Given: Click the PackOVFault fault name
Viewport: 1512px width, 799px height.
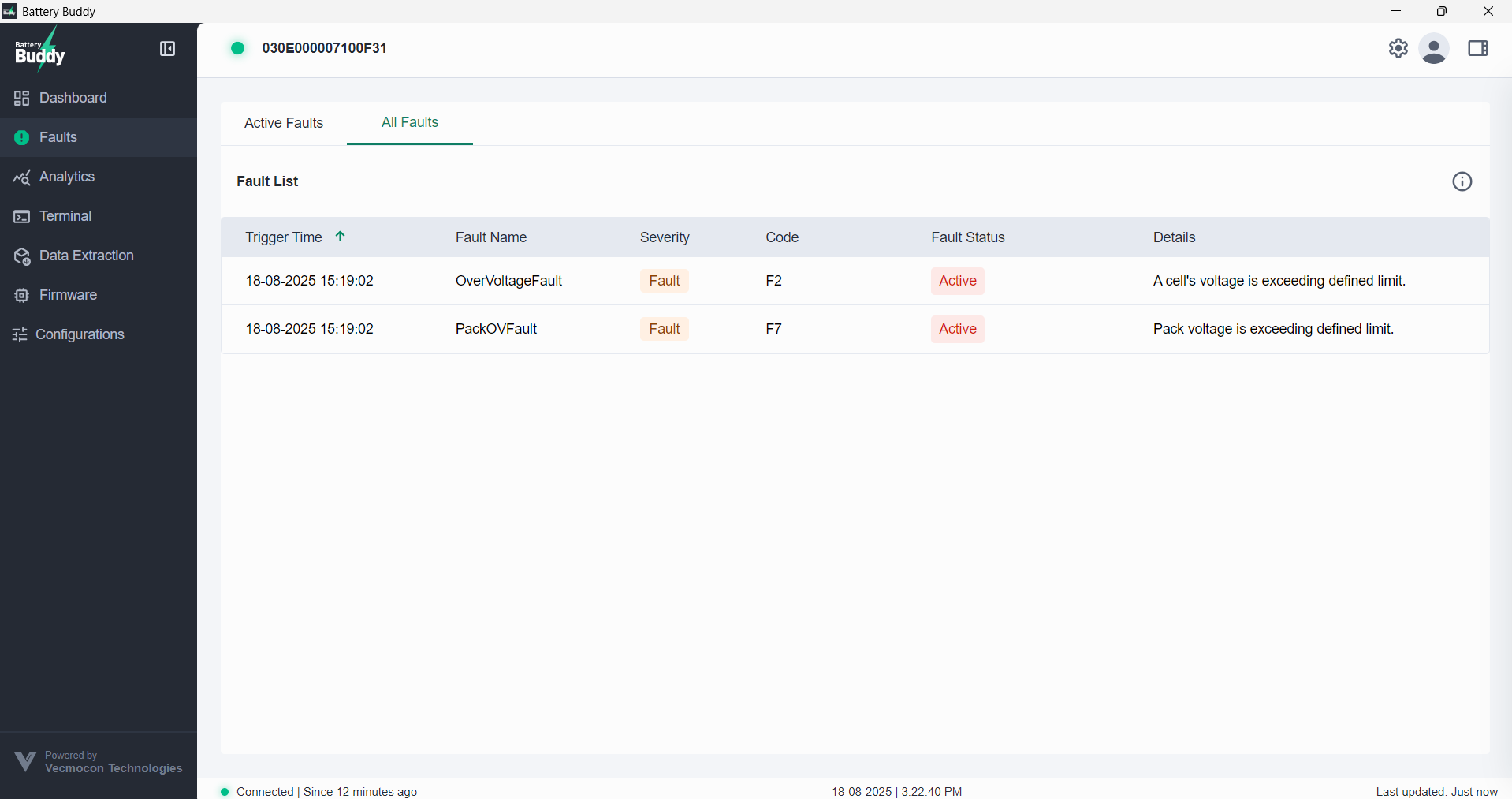Looking at the screenshot, I should coord(496,329).
